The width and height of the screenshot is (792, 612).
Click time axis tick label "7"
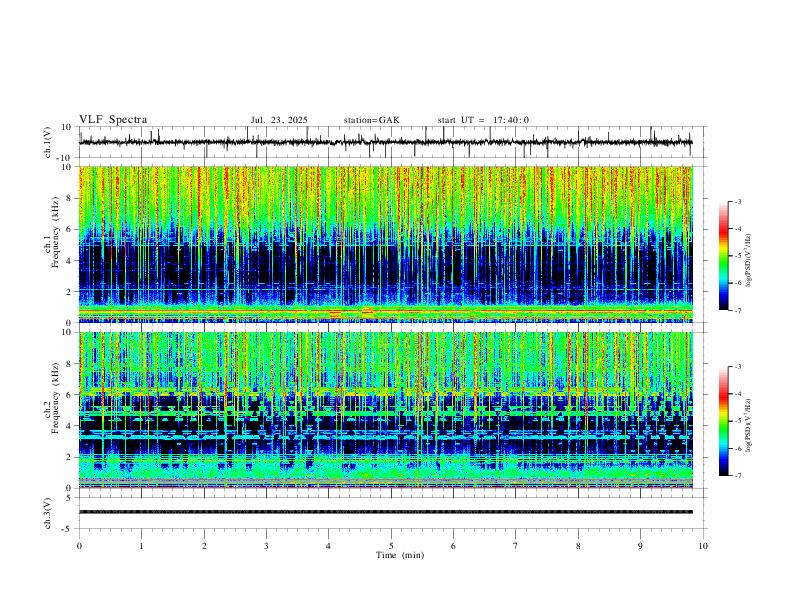(x=516, y=546)
